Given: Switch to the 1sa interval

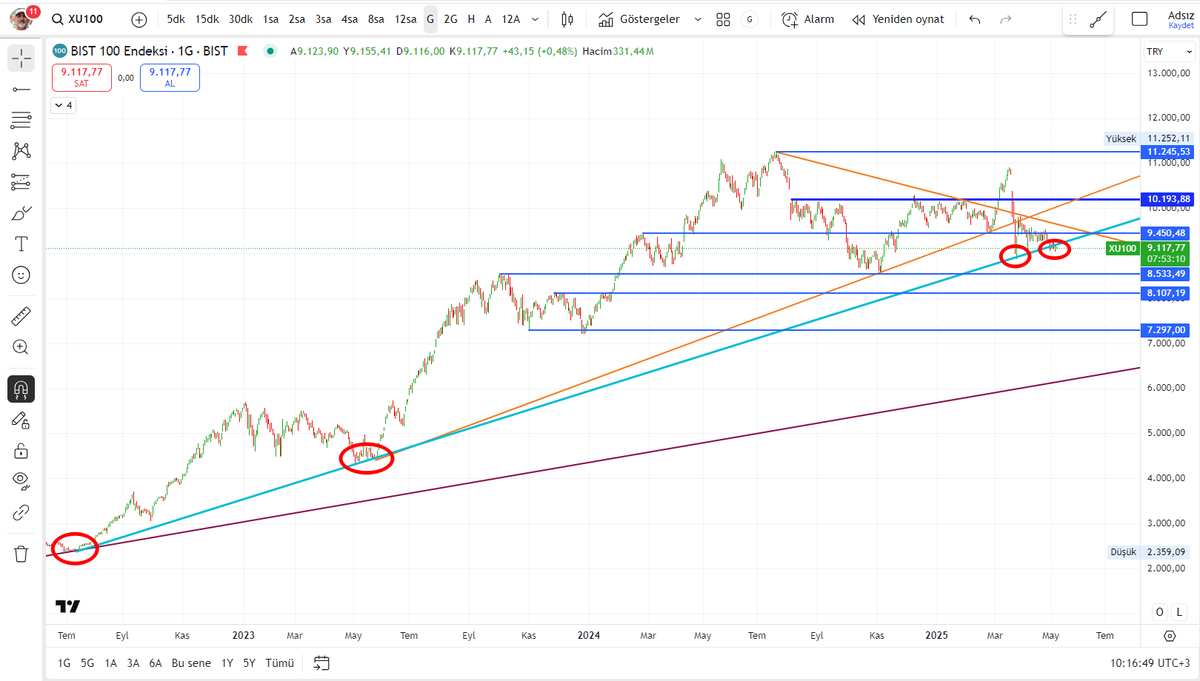Looking at the screenshot, I should 271,19.
